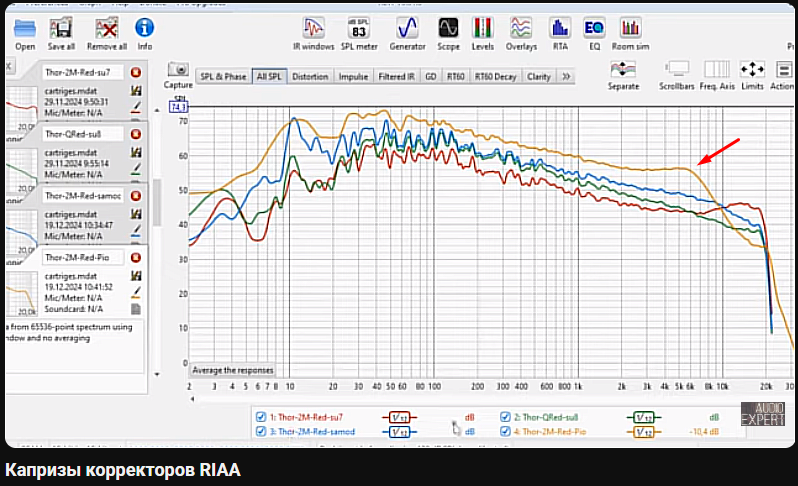Screen dimensions: 798x486
Task: Open a measurement file with the Open icon
Action: click(x=25, y=29)
